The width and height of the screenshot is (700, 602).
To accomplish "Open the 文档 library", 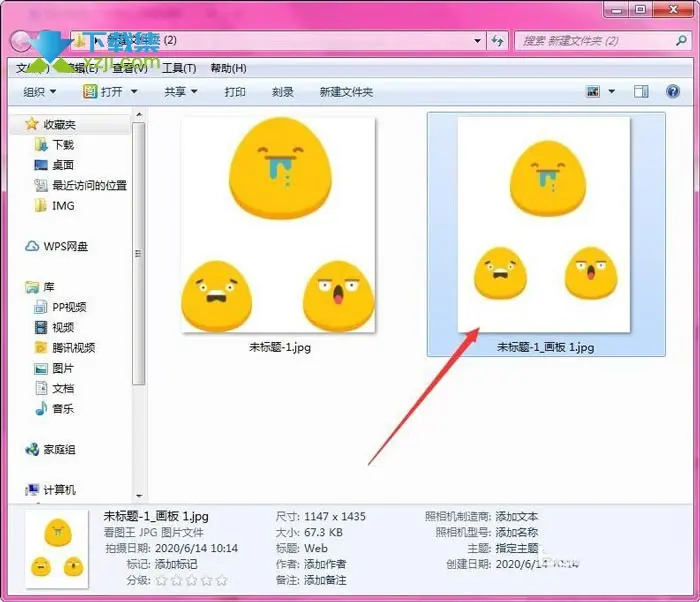I will 63,388.
